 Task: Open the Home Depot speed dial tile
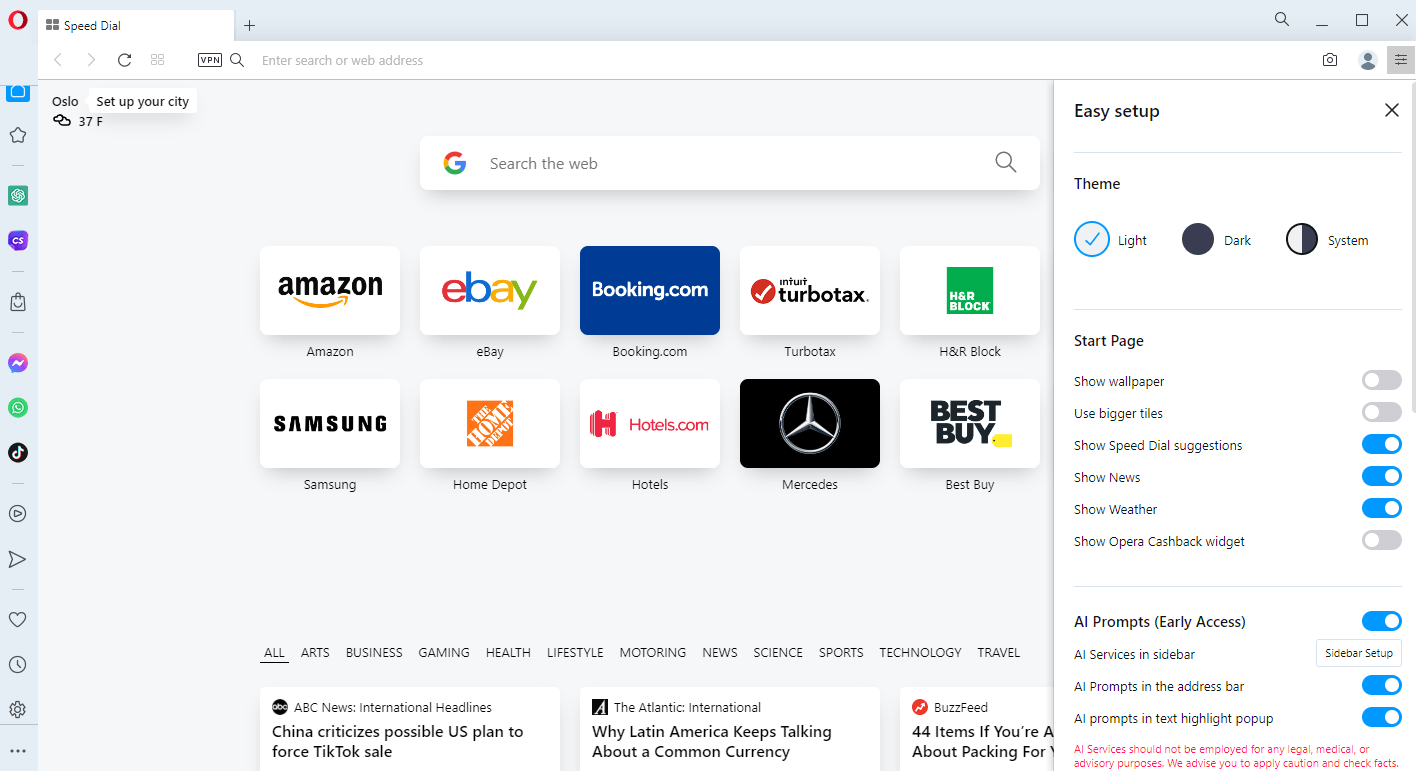point(490,423)
